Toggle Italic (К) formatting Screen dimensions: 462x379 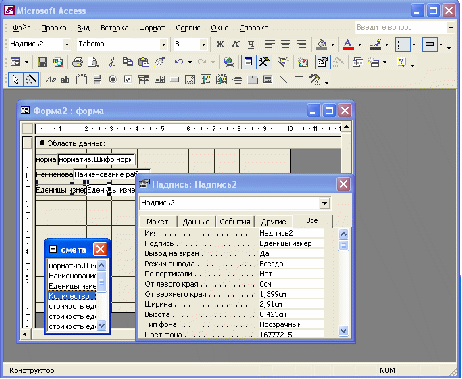[236, 44]
